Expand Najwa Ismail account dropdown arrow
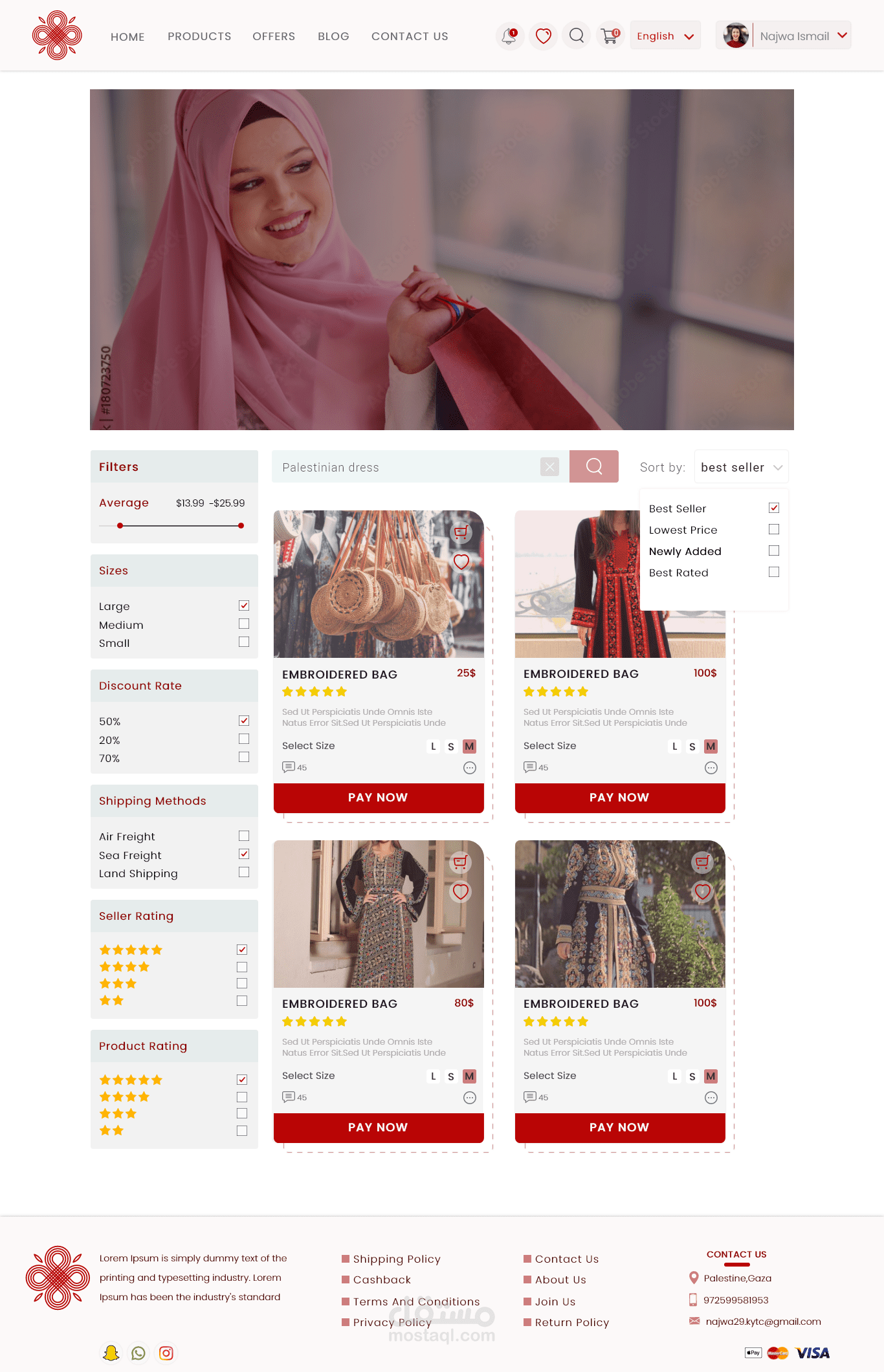 click(842, 35)
